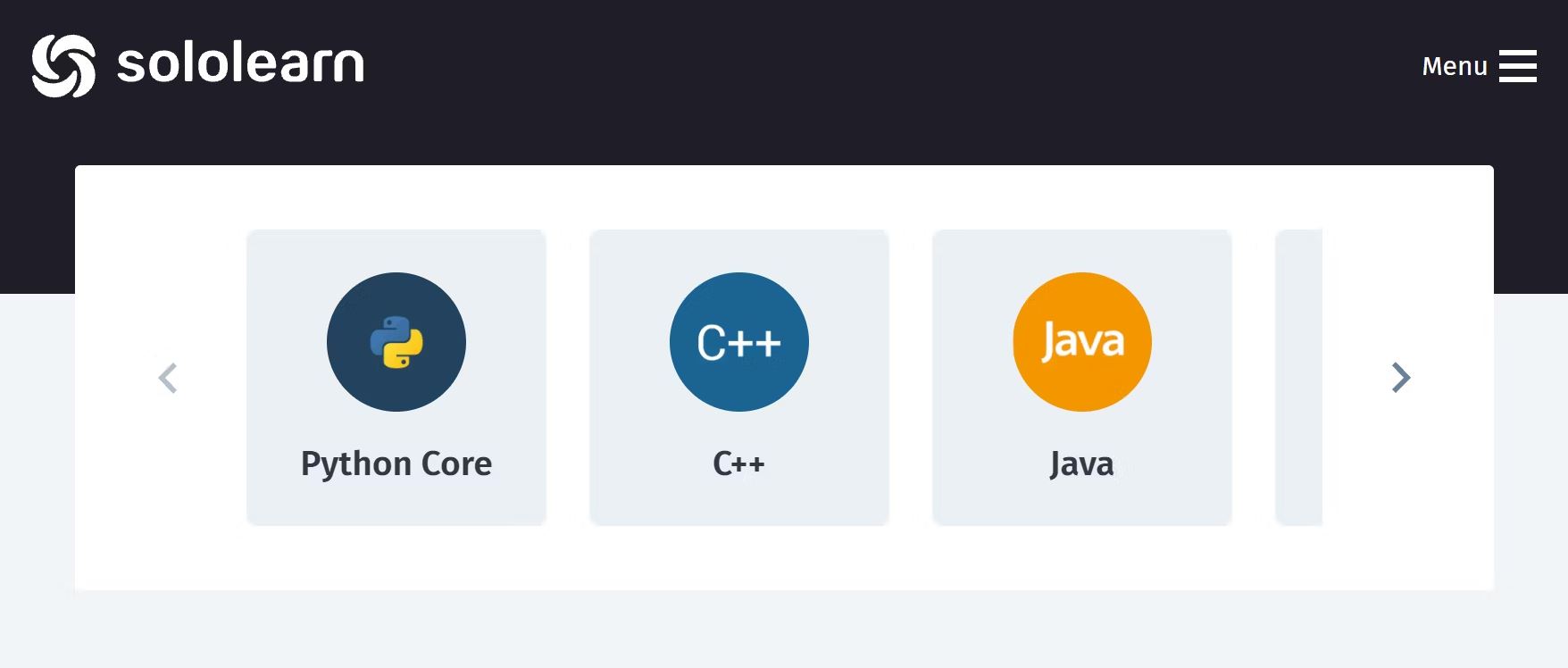The image size is (1568, 668).
Task: Click the light gray page area below carousel
Action: point(784,630)
